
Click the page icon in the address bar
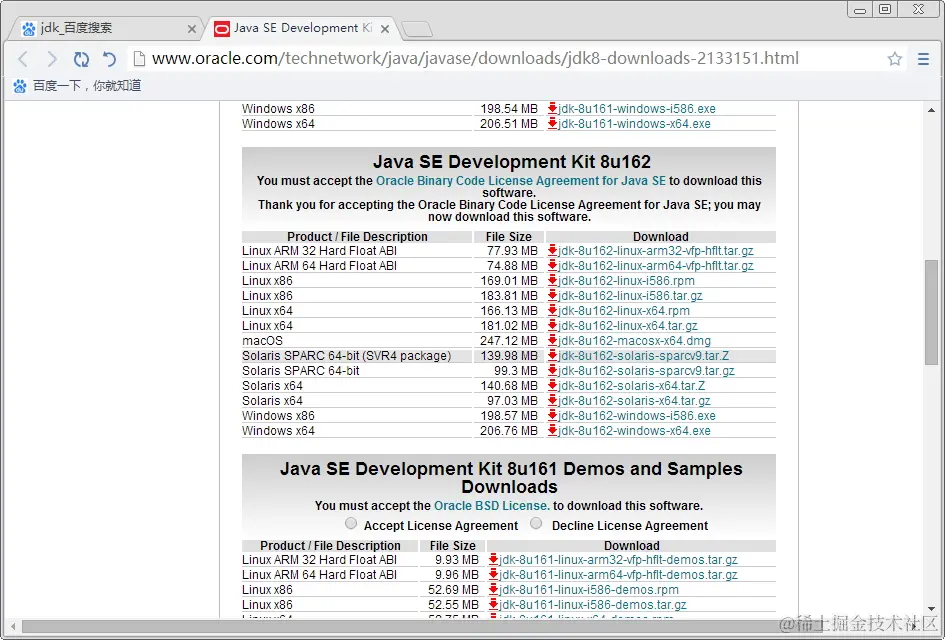click(x=139, y=58)
